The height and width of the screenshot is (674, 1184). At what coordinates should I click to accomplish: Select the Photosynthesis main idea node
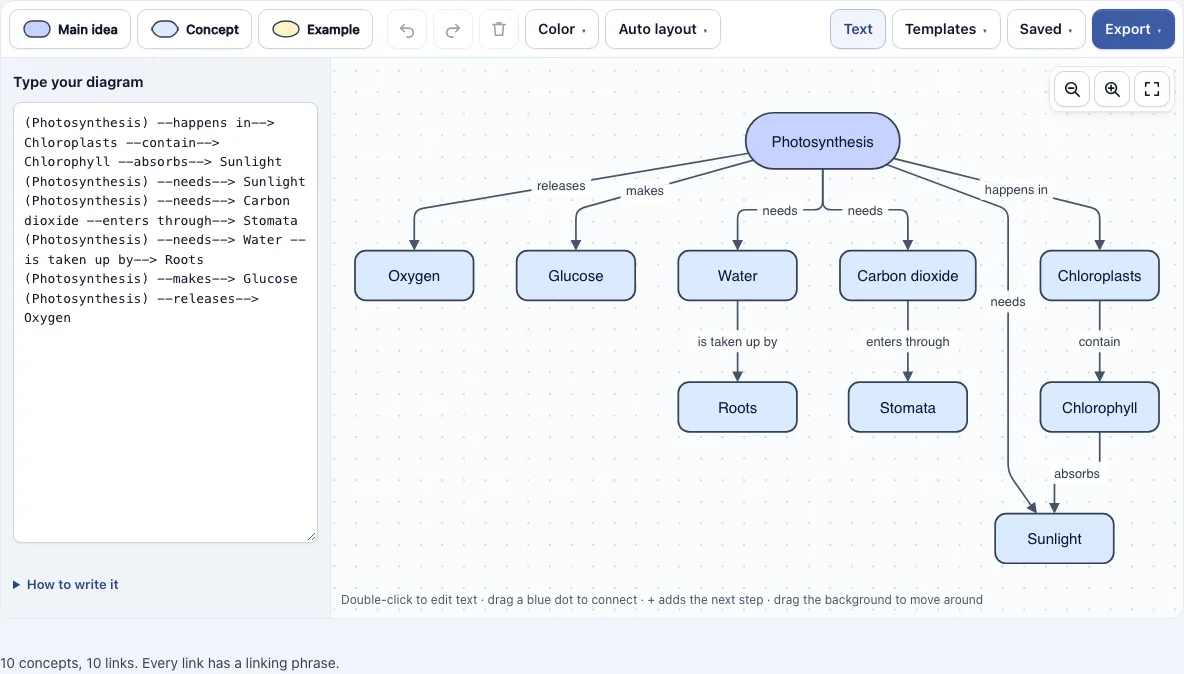(822, 141)
